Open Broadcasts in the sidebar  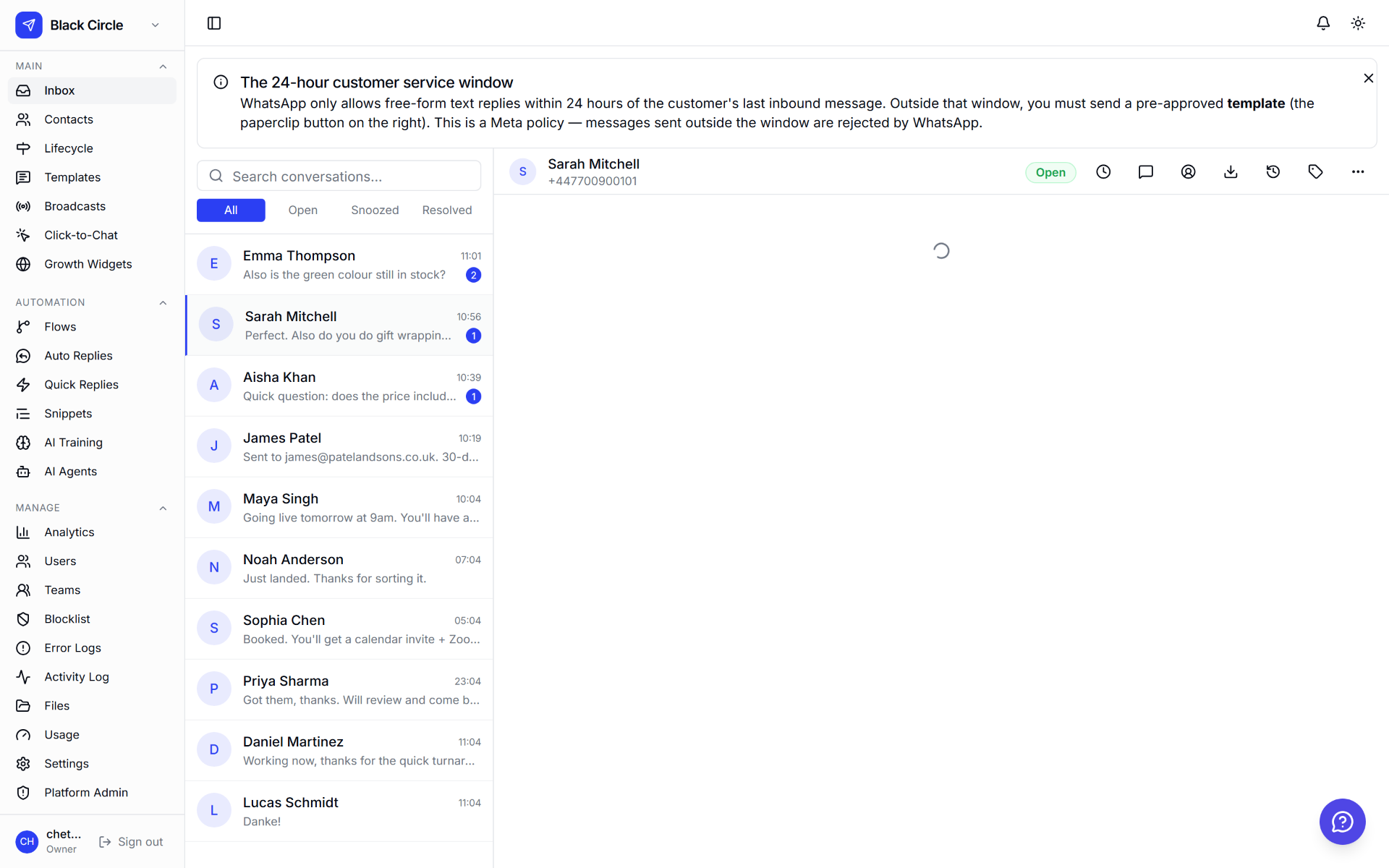(x=92, y=206)
